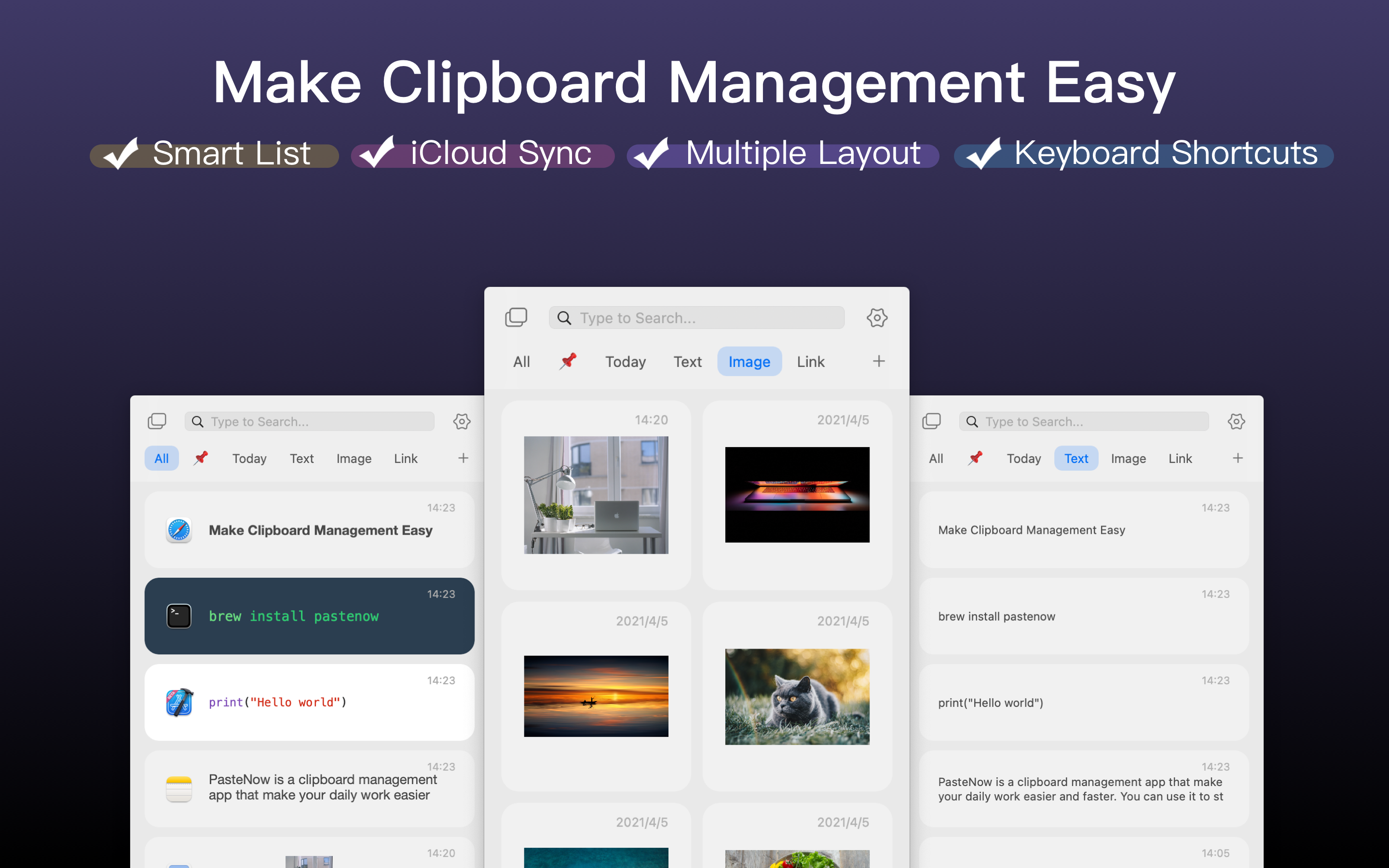1389x868 pixels.
Task: Click the Xcode icon on the print('Hello world') item
Action: pos(178,702)
